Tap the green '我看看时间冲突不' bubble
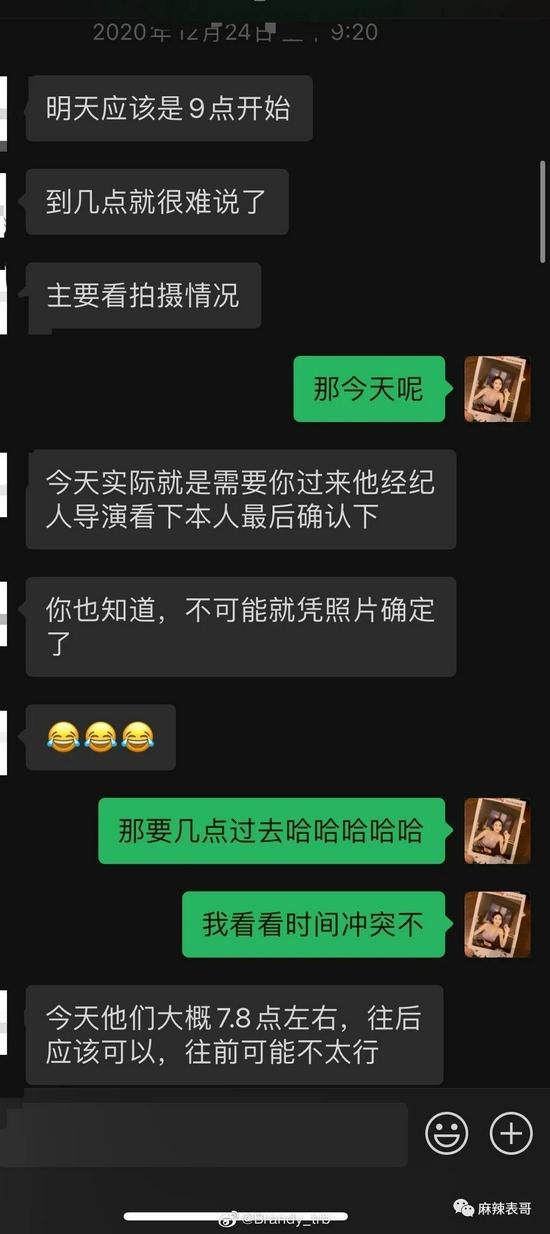 [314, 924]
